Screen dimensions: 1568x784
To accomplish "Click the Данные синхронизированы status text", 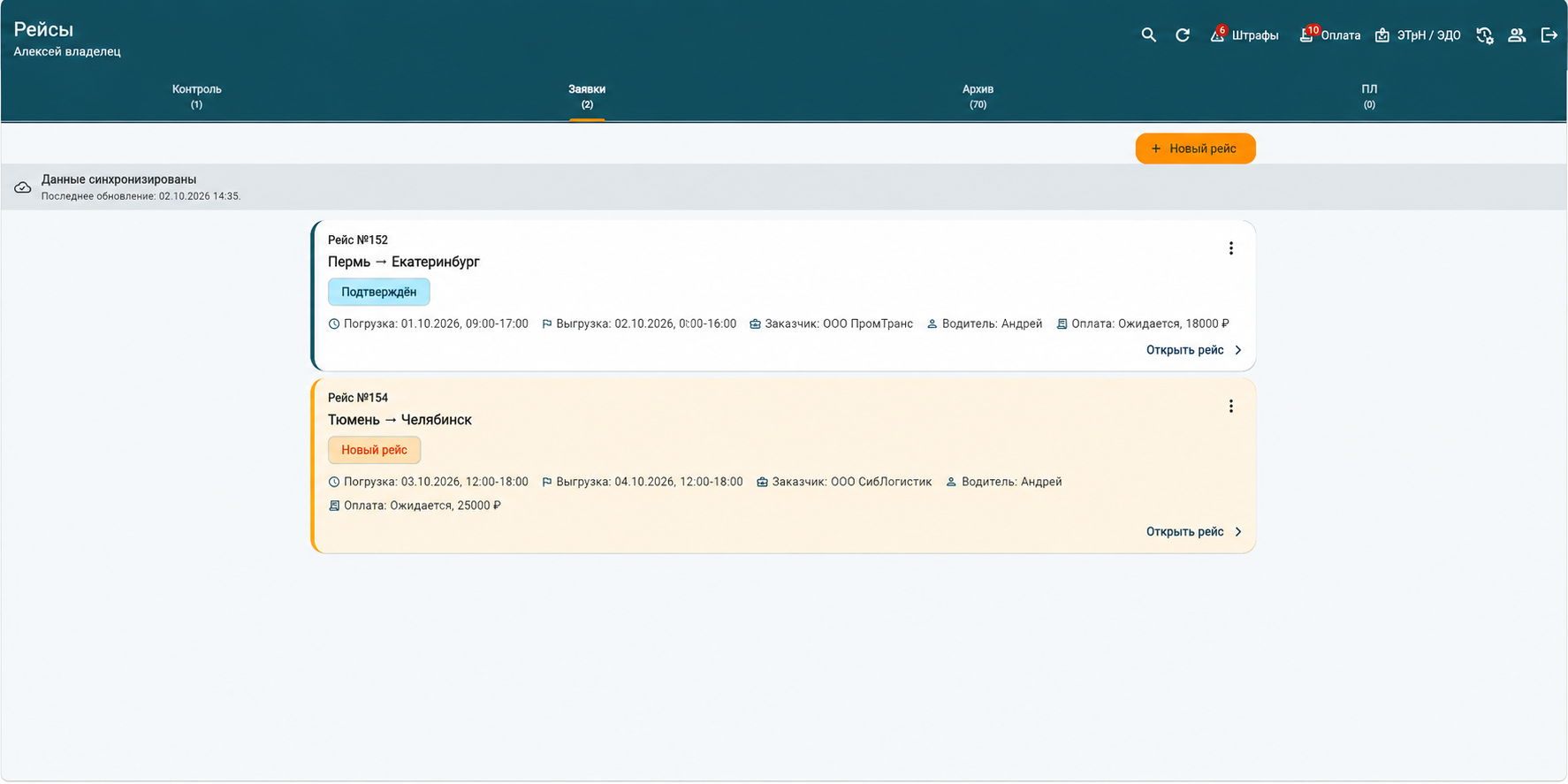I will 118,179.
